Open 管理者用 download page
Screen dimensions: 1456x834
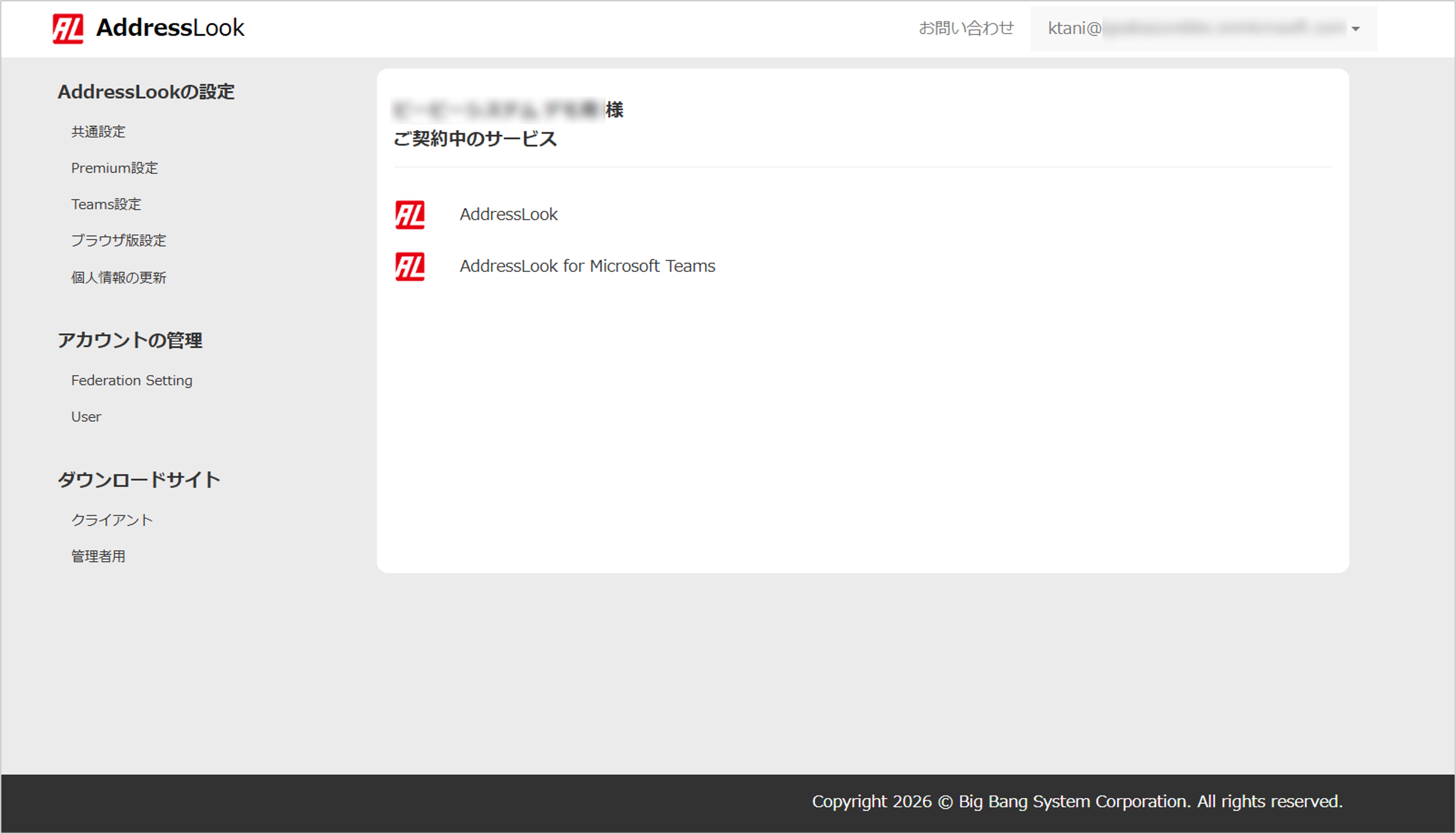click(x=98, y=556)
